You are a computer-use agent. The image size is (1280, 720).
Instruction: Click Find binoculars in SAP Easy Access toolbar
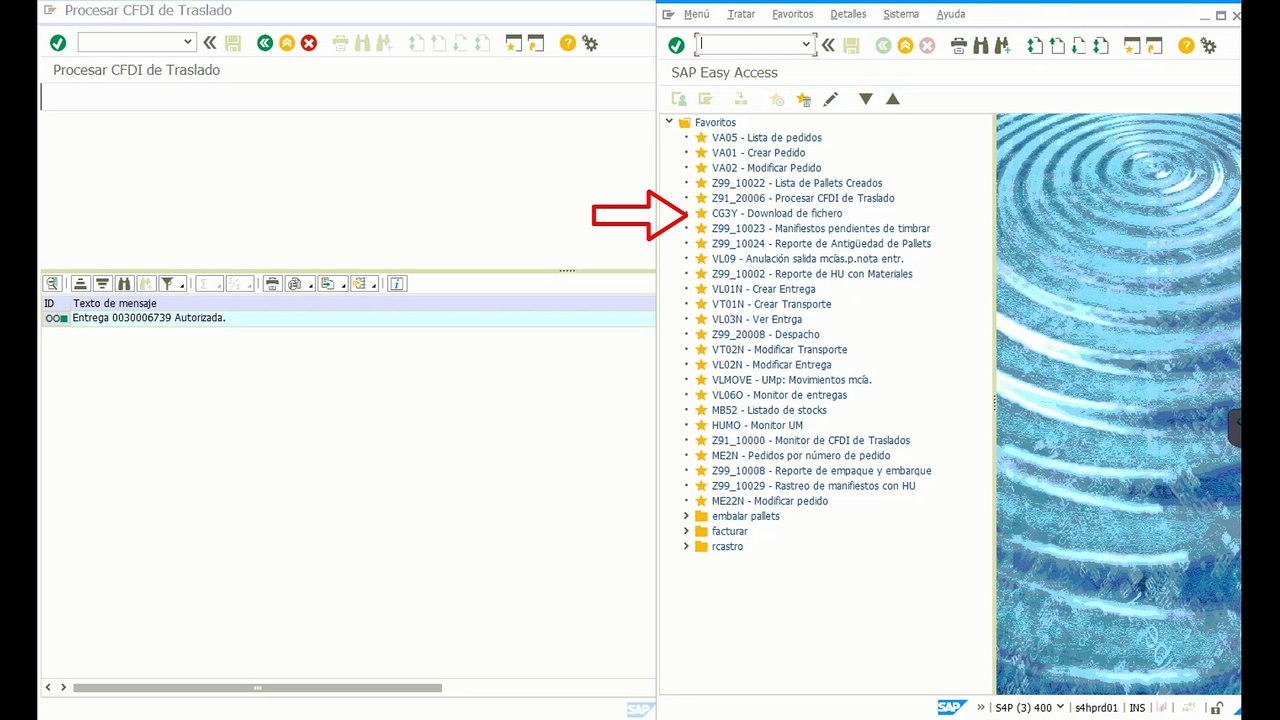(980, 45)
